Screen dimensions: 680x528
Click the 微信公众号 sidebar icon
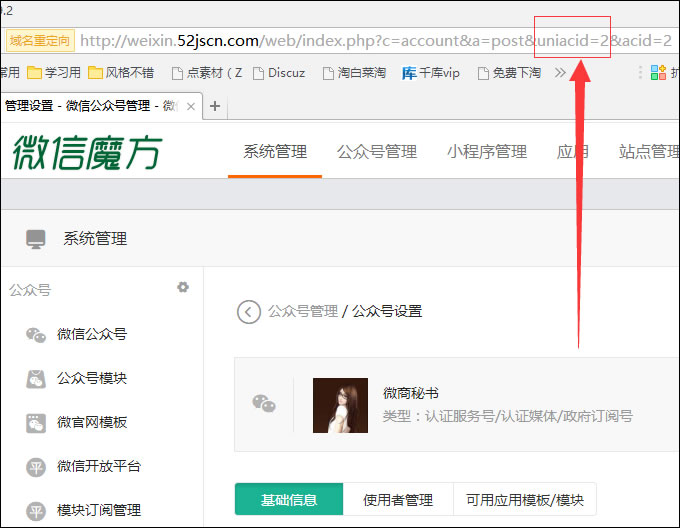(37, 335)
